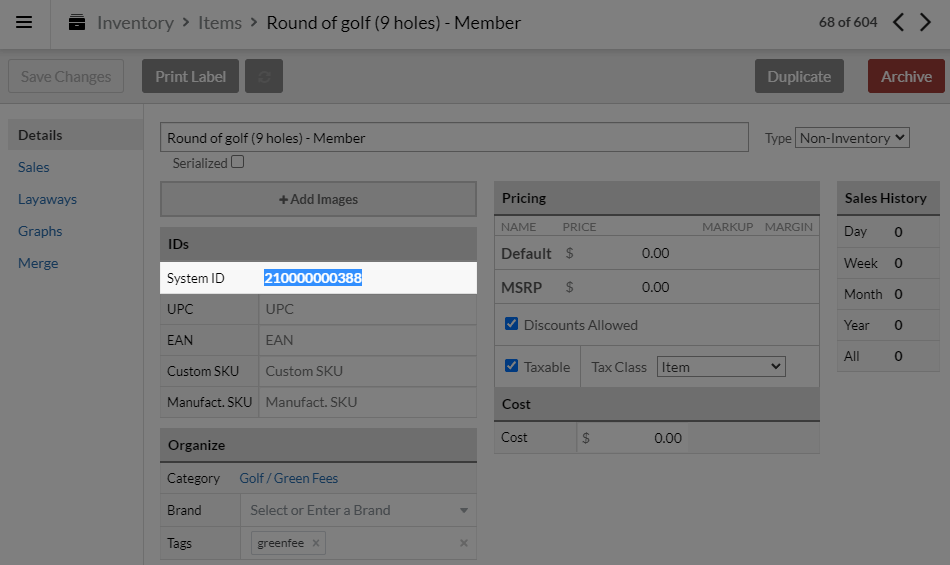Viewport: 950px width, 565px height.
Task: Click the Default price field
Action: tap(624, 253)
